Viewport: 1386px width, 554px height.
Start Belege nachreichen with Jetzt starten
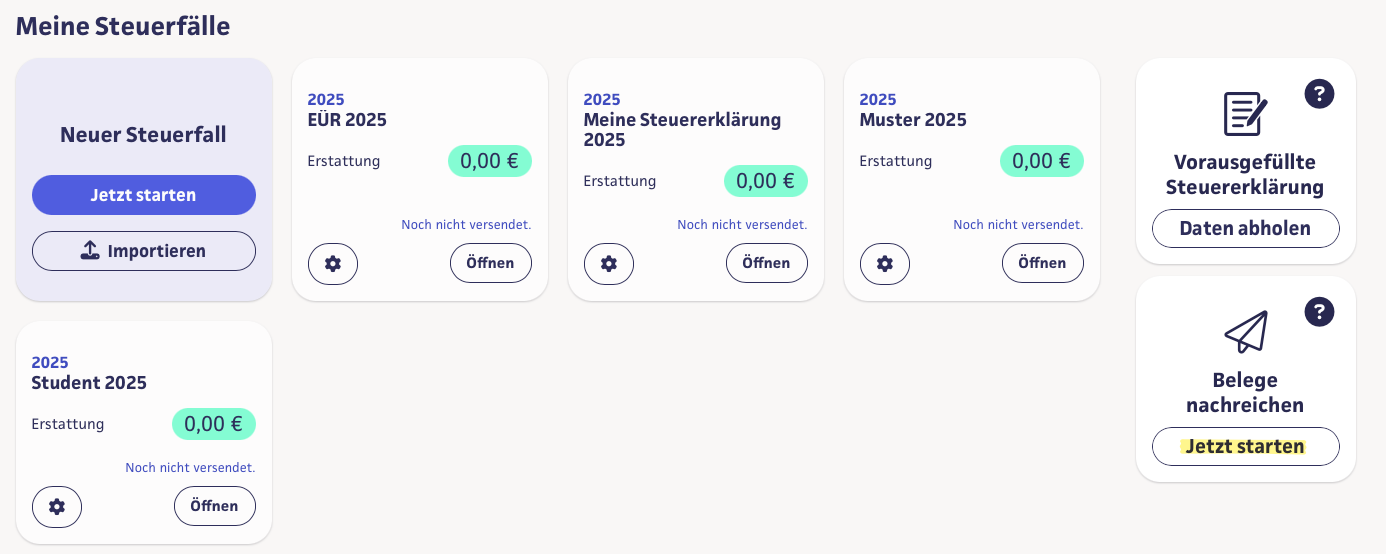point(1245,447)
